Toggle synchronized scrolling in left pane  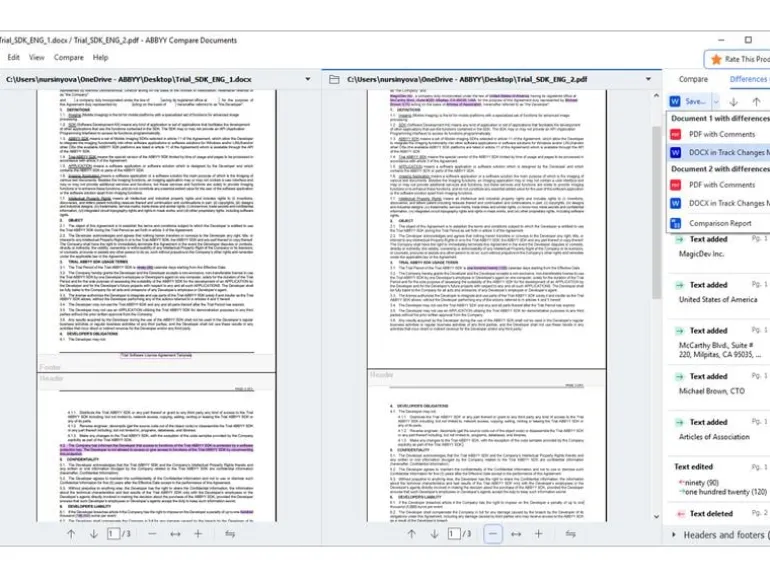point(230,534)
